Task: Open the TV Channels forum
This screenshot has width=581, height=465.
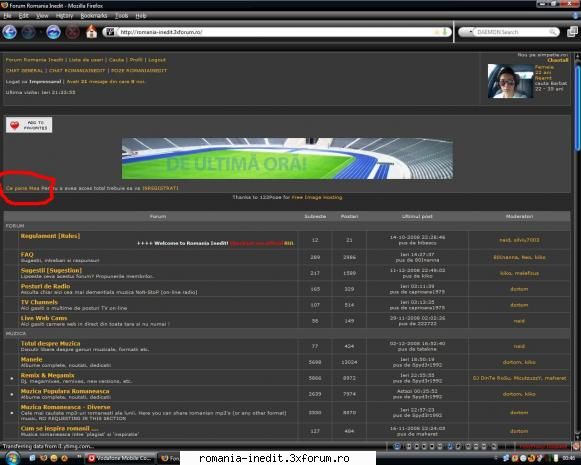Action: [39, 302]
